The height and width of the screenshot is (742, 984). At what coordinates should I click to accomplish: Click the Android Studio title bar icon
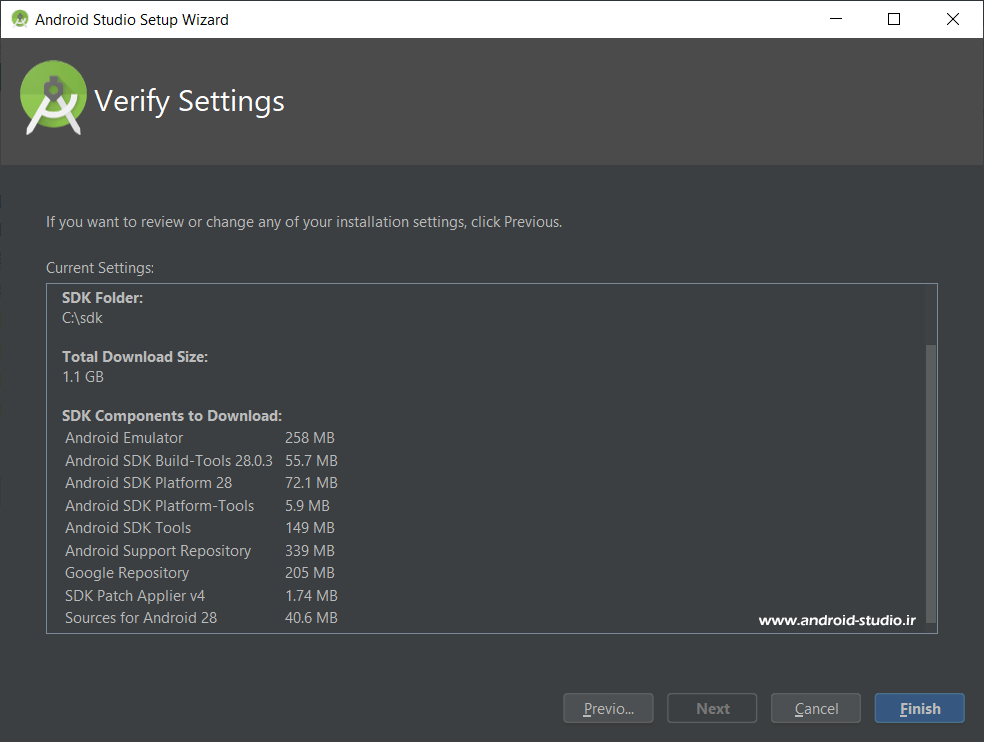coord(20,19)
